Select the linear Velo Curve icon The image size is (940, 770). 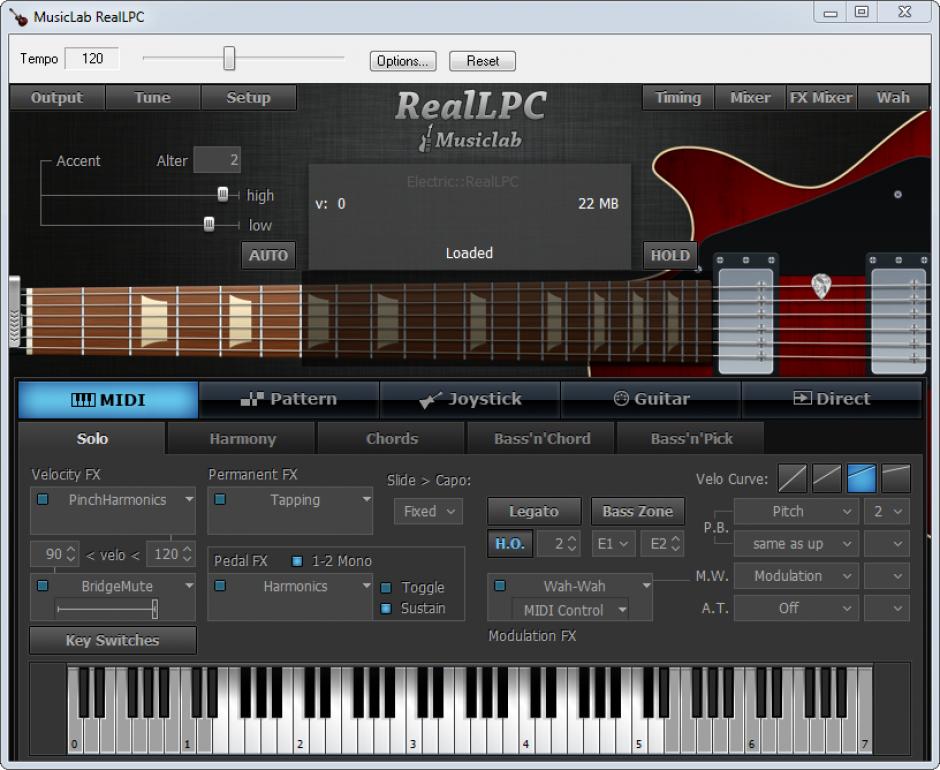[792, 479]
